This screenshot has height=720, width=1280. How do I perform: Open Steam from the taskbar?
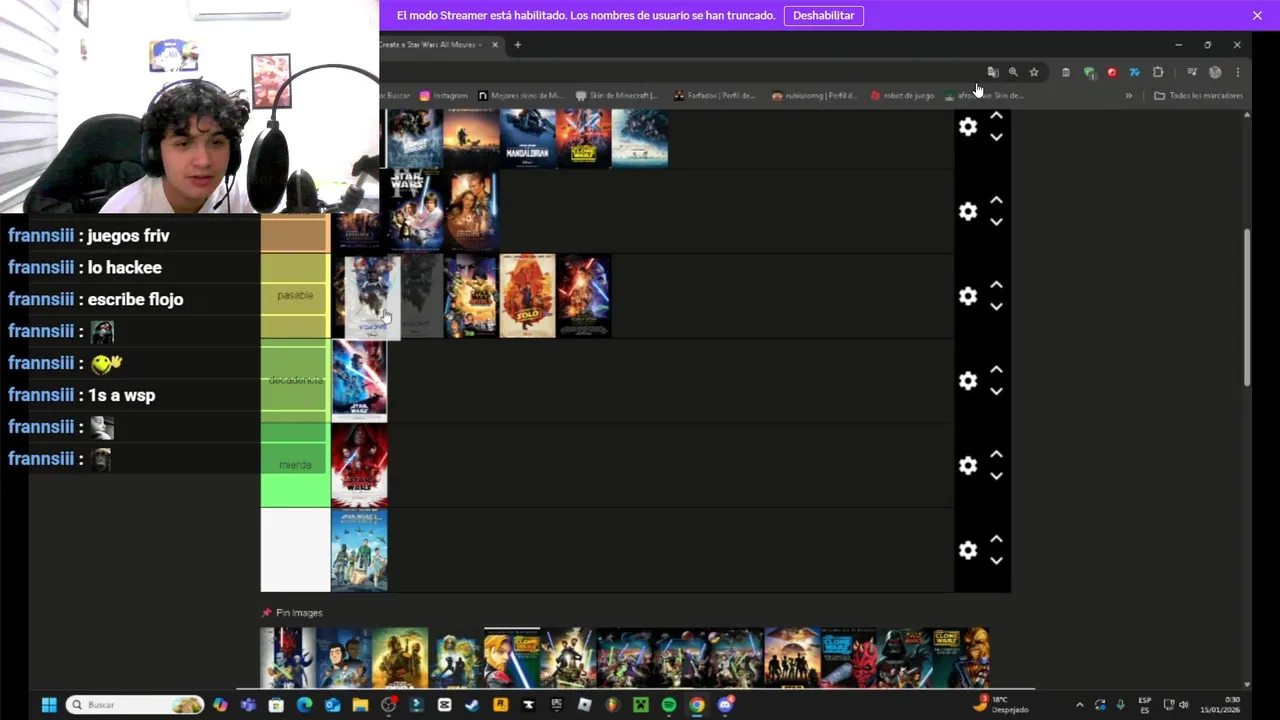[x=472, y=705]
